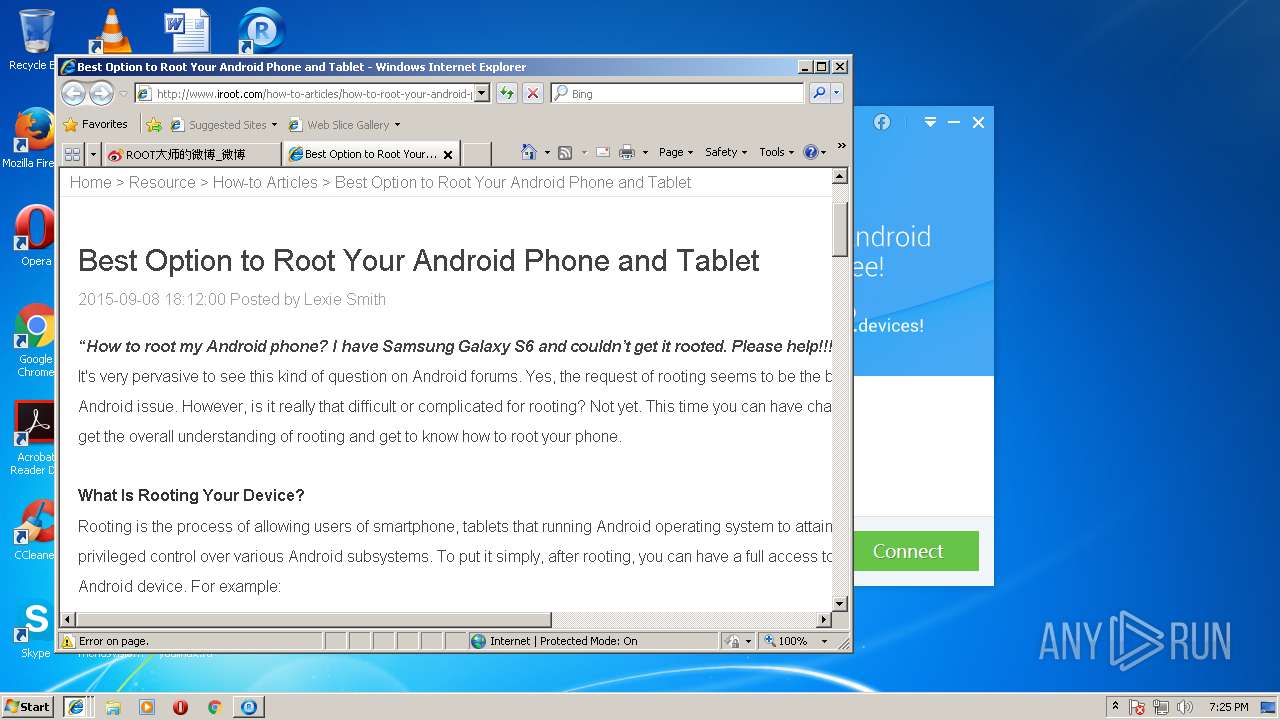
Task: Open iRoot window menu dropdown icon
Action: 930,122
